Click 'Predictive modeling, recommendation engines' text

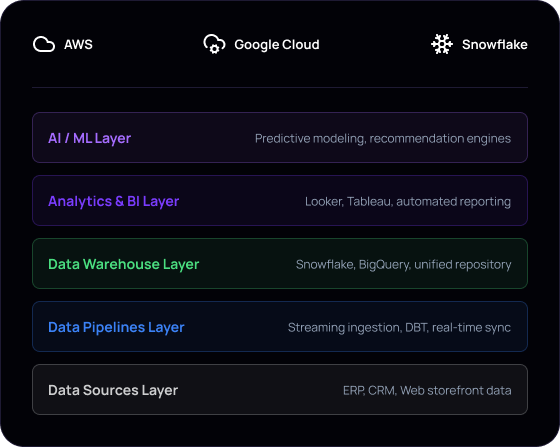pyautogui.click(x=383, y=139)
